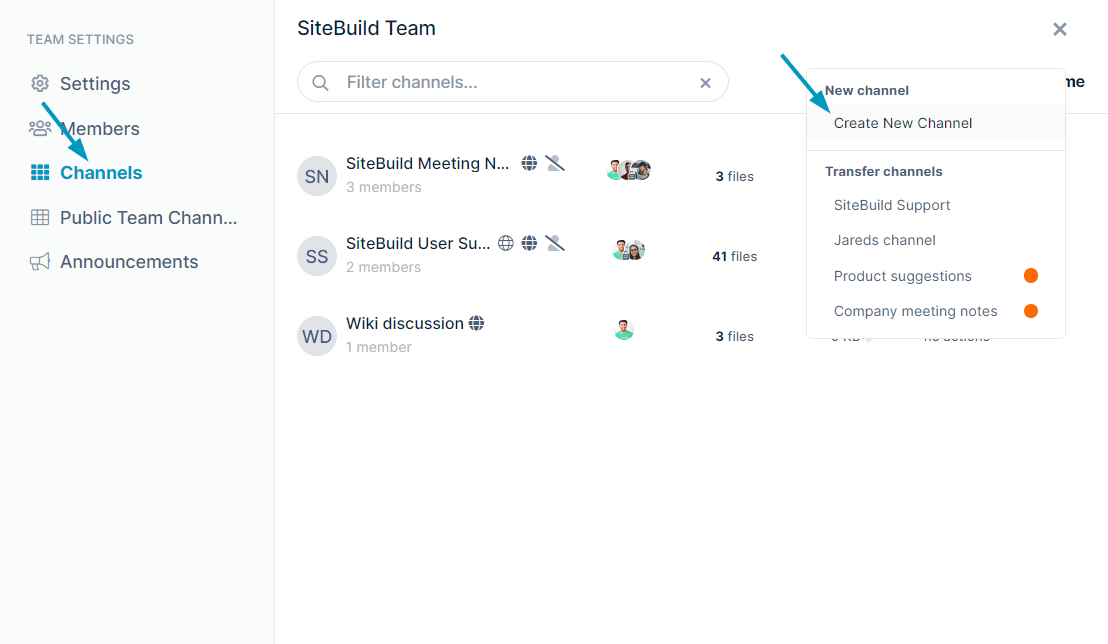Image resolution: width=1108 pixels, height=644 pixels.
Task: Open SiteBuild User Support 41 files link
Action: tap(734, 257)
